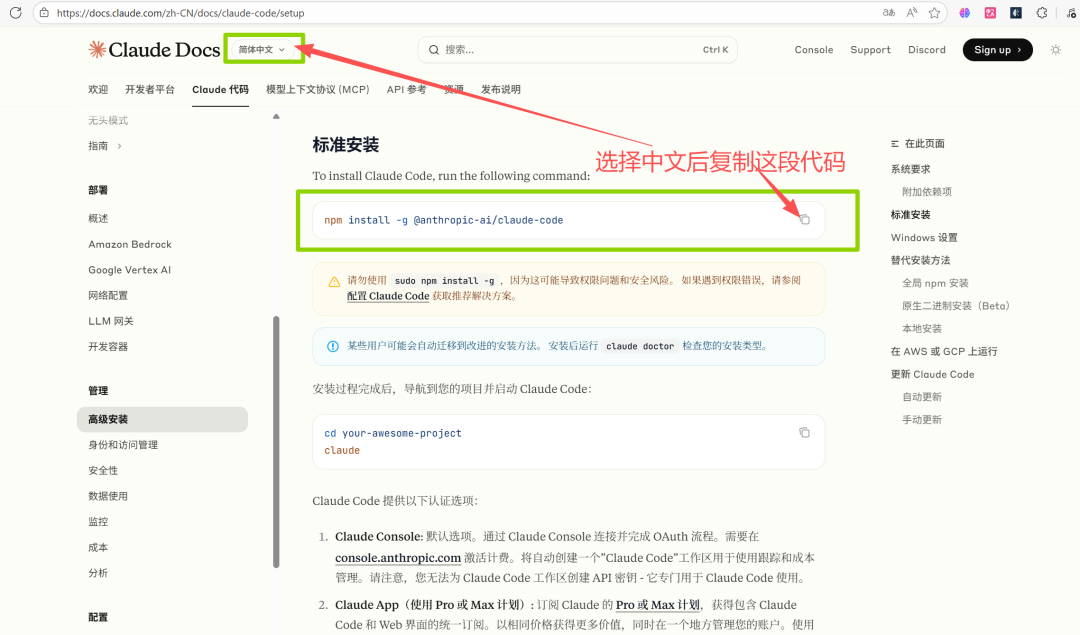Viewport: 1080px width, 635px height.
Task: Open 无头模式 in the sidebar
Action: [x=108, y=121]
